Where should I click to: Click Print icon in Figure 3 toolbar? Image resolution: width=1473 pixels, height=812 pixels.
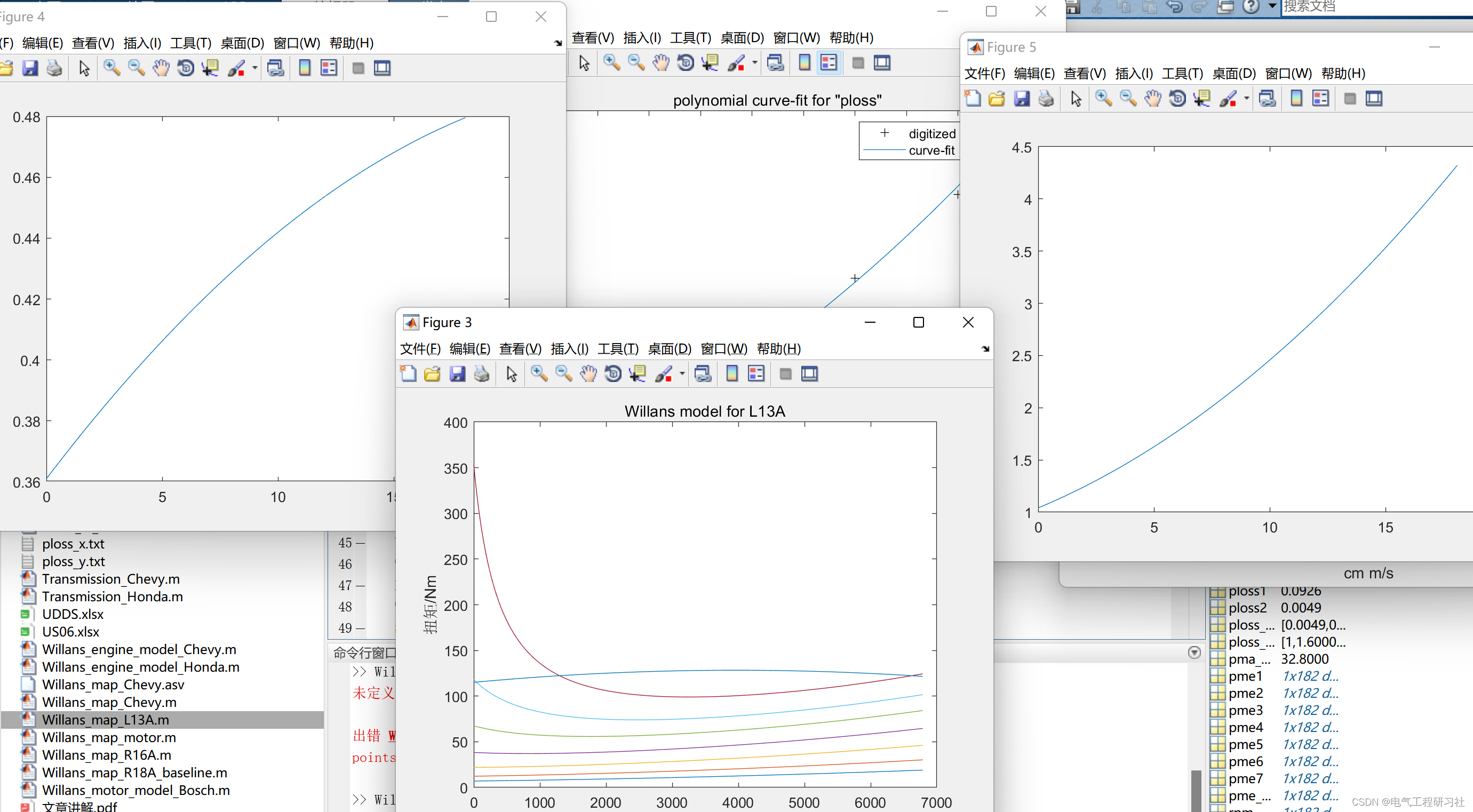tap(481, 374)
